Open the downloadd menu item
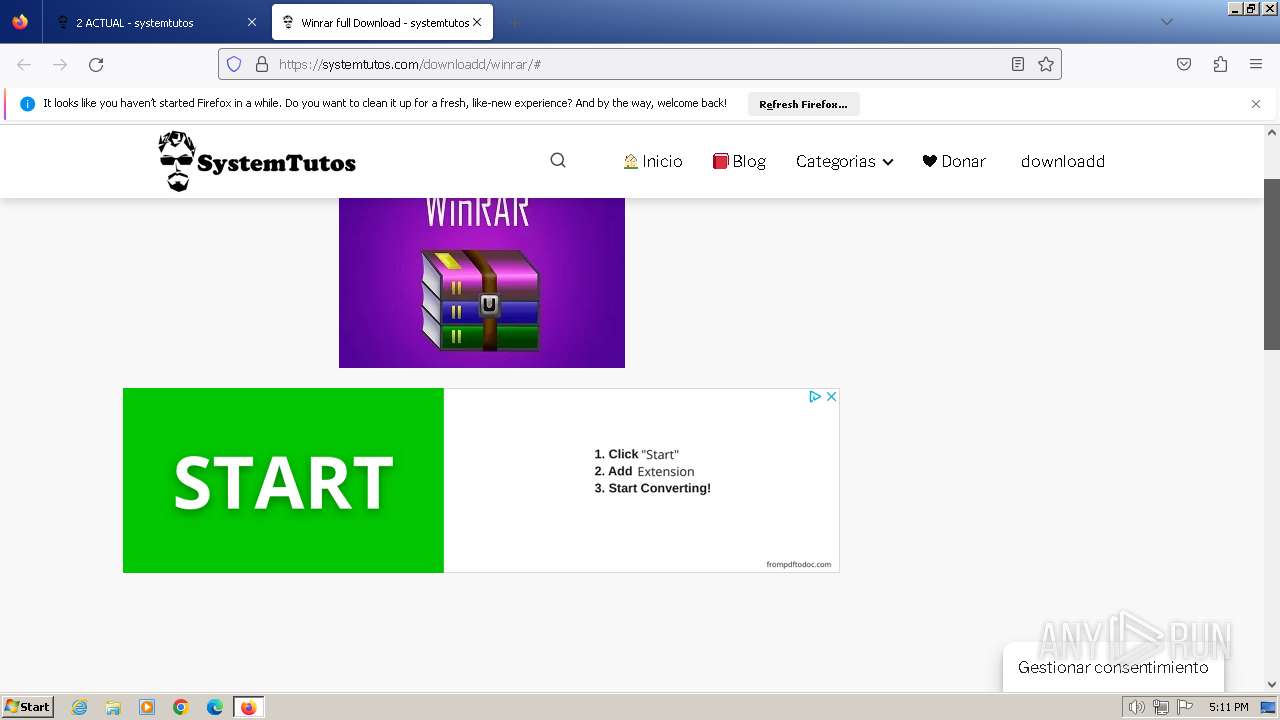 1063,161
